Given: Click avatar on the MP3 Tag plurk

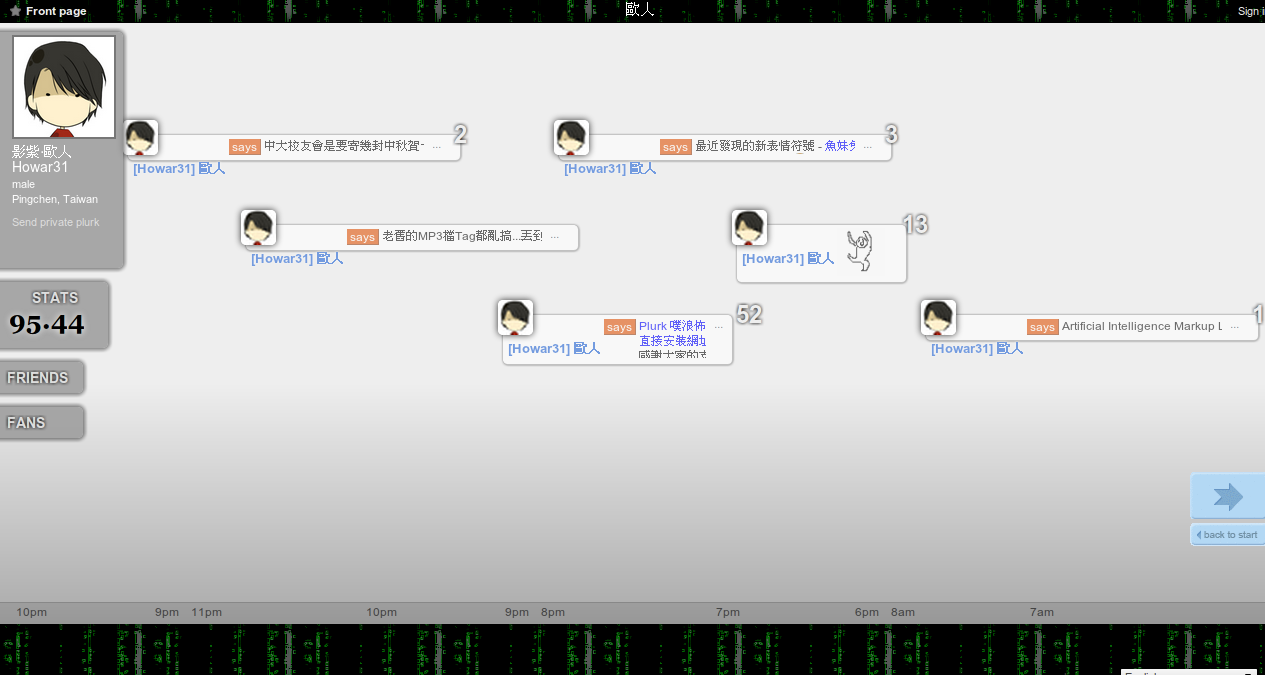Looking at the screenshot, I should click(258, 228).
